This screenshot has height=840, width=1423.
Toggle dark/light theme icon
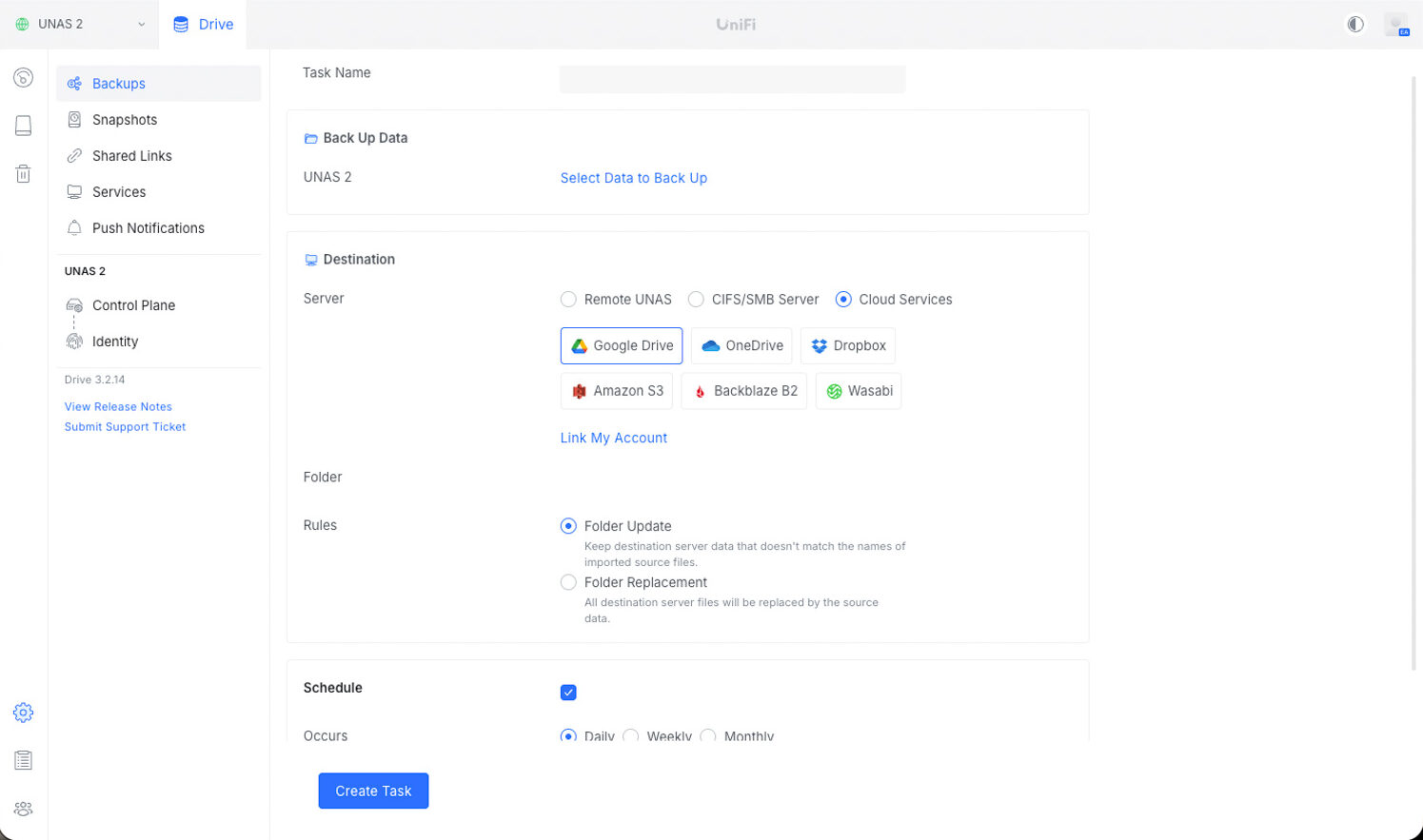click(1355, 25)
